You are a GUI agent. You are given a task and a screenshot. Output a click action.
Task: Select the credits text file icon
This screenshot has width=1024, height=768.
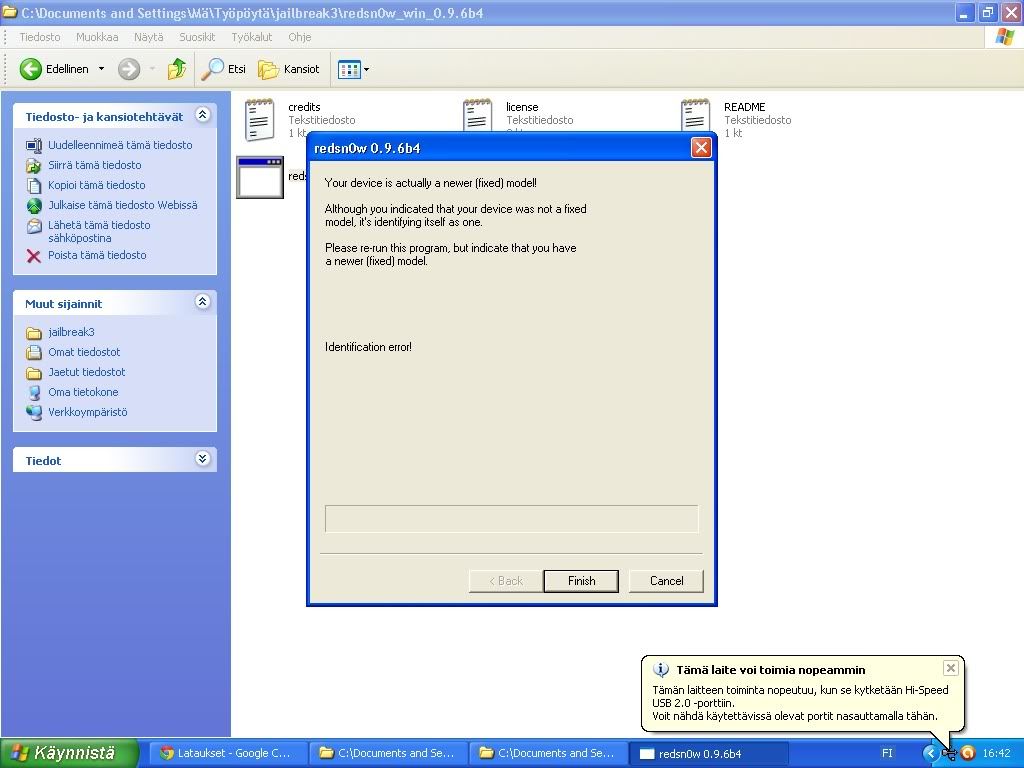[259, 120]
